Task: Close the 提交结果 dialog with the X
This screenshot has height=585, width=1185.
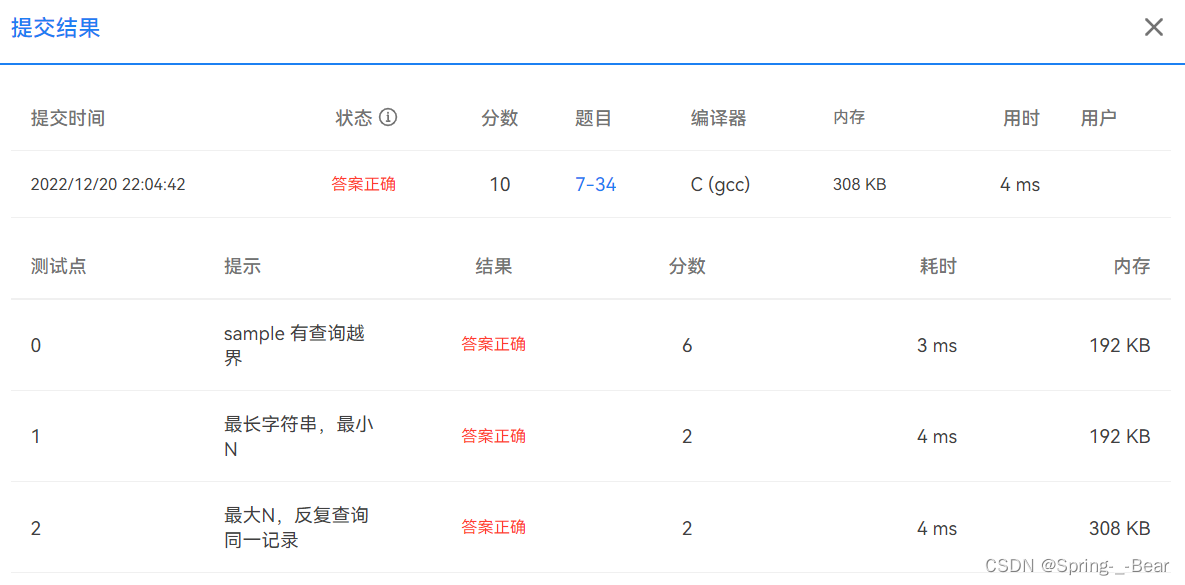Action: 1153,27
